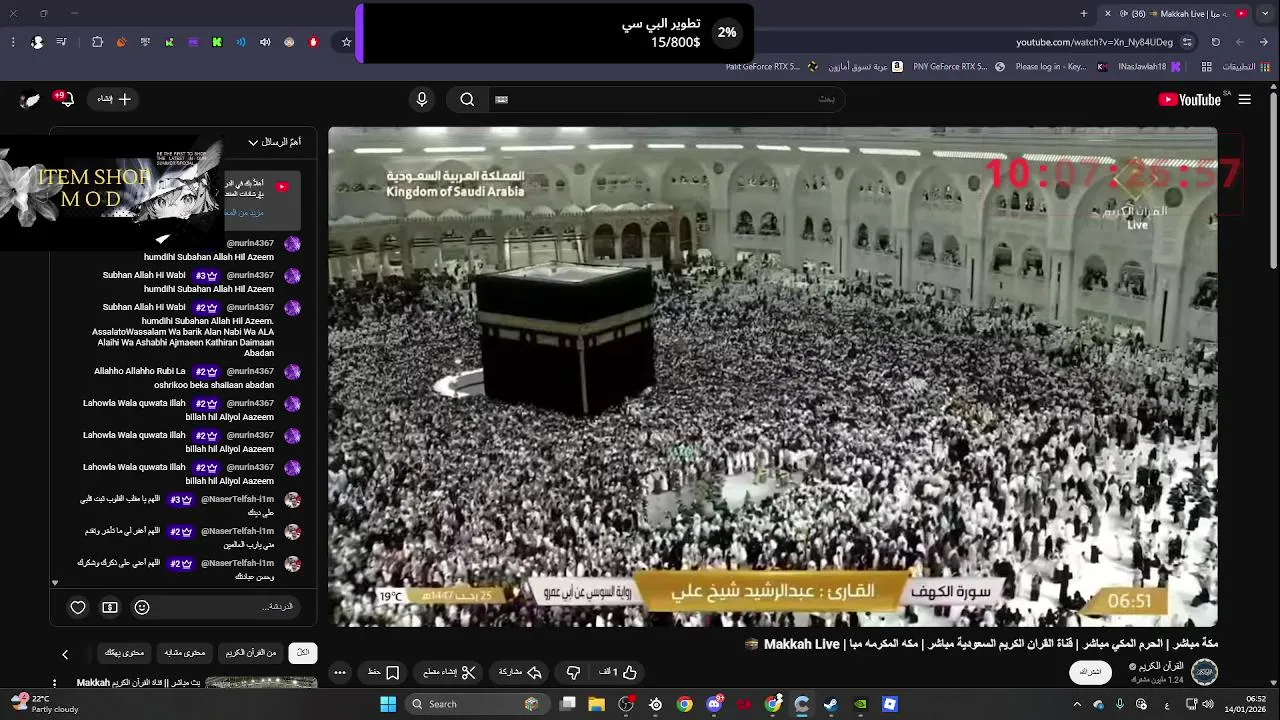This screenshot has height=720, width=1280.
Task: Click the red hand extension icon
Action: [x=313, y=42]
